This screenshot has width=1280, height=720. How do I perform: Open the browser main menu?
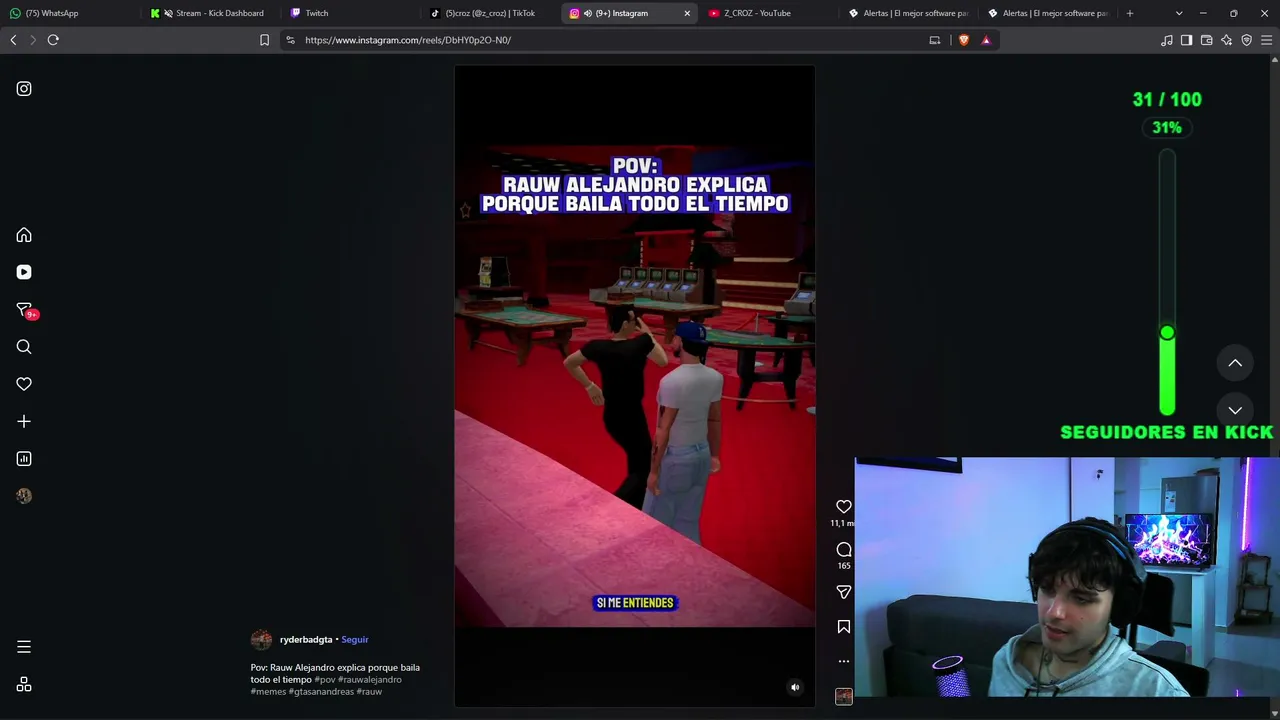(x=1267, y=40)
